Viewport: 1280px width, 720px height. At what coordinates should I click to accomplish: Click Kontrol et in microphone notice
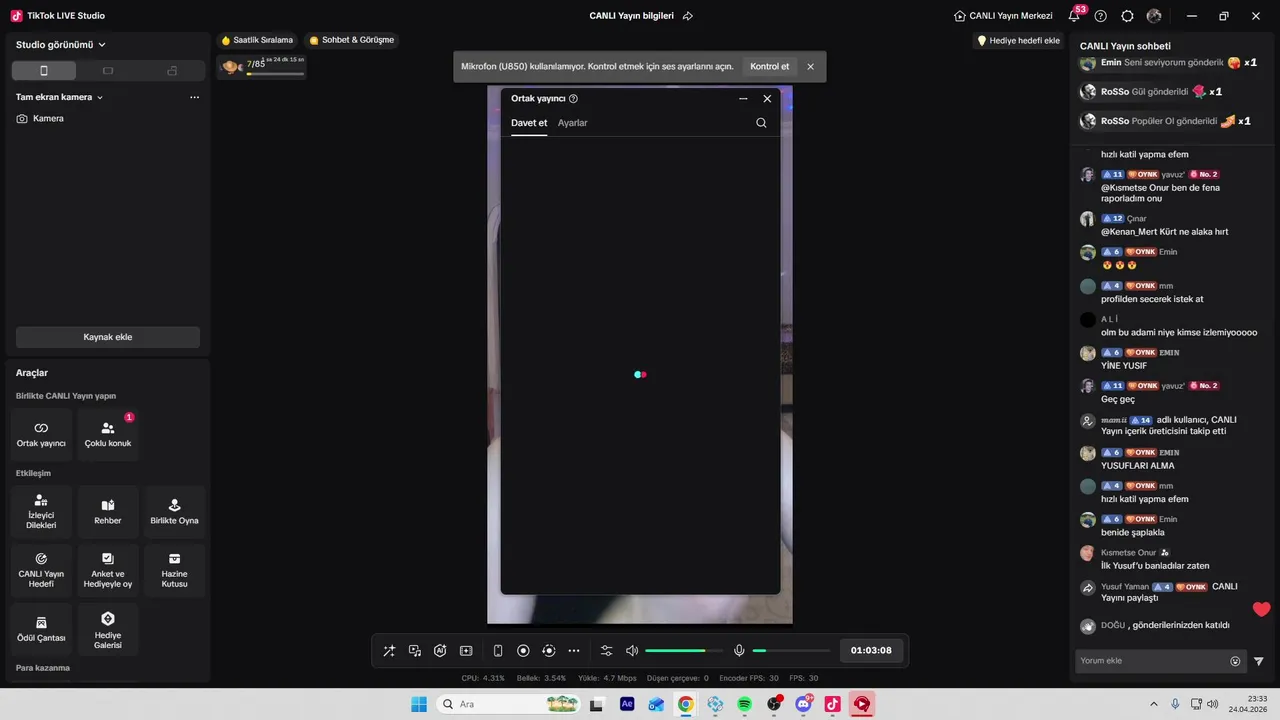[x=770, y=66]
